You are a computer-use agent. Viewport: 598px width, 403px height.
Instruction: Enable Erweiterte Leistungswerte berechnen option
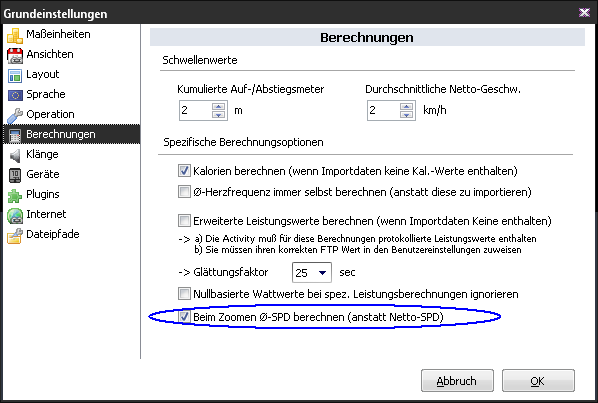[184, 220]
